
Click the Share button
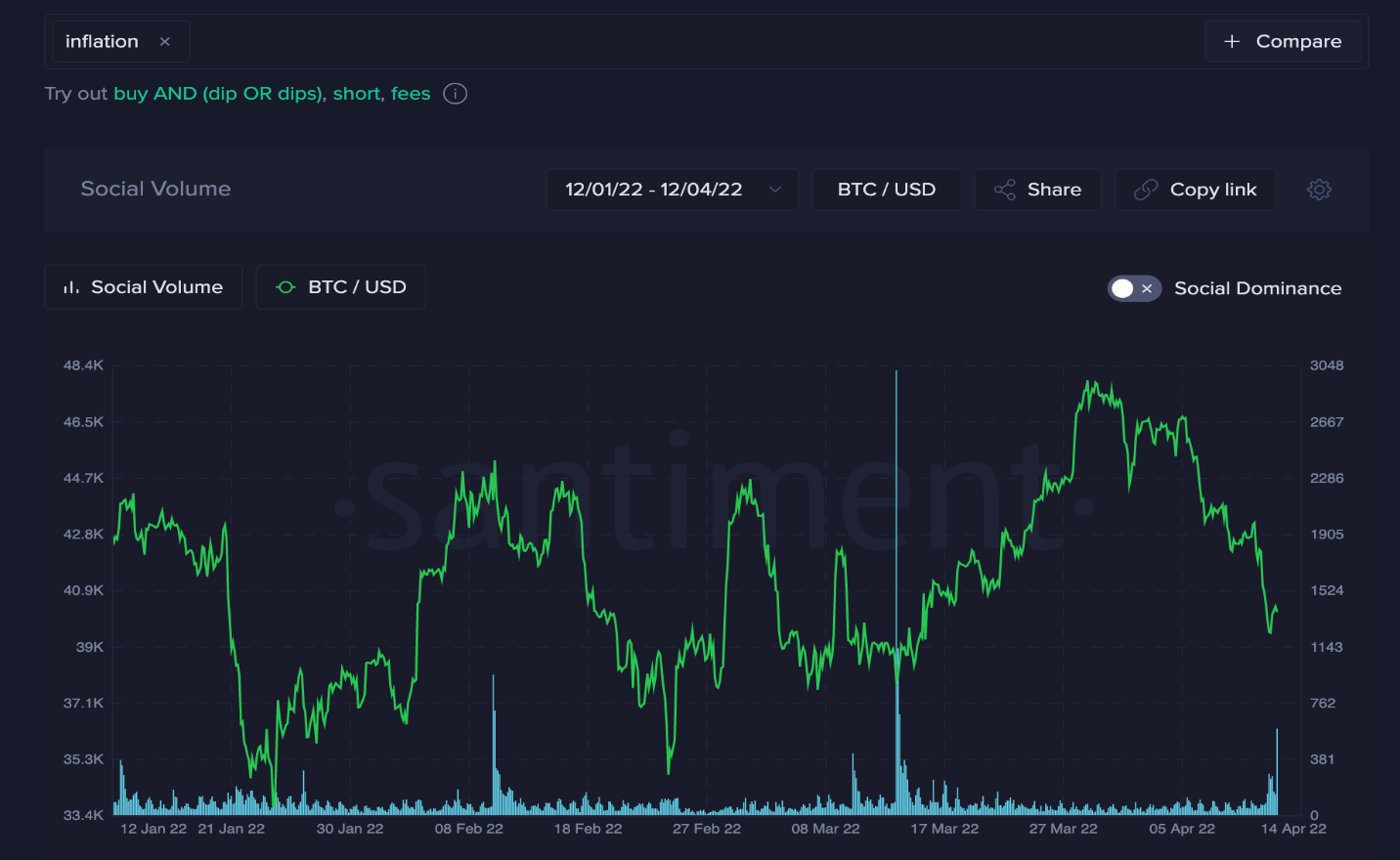(1037, 190)
